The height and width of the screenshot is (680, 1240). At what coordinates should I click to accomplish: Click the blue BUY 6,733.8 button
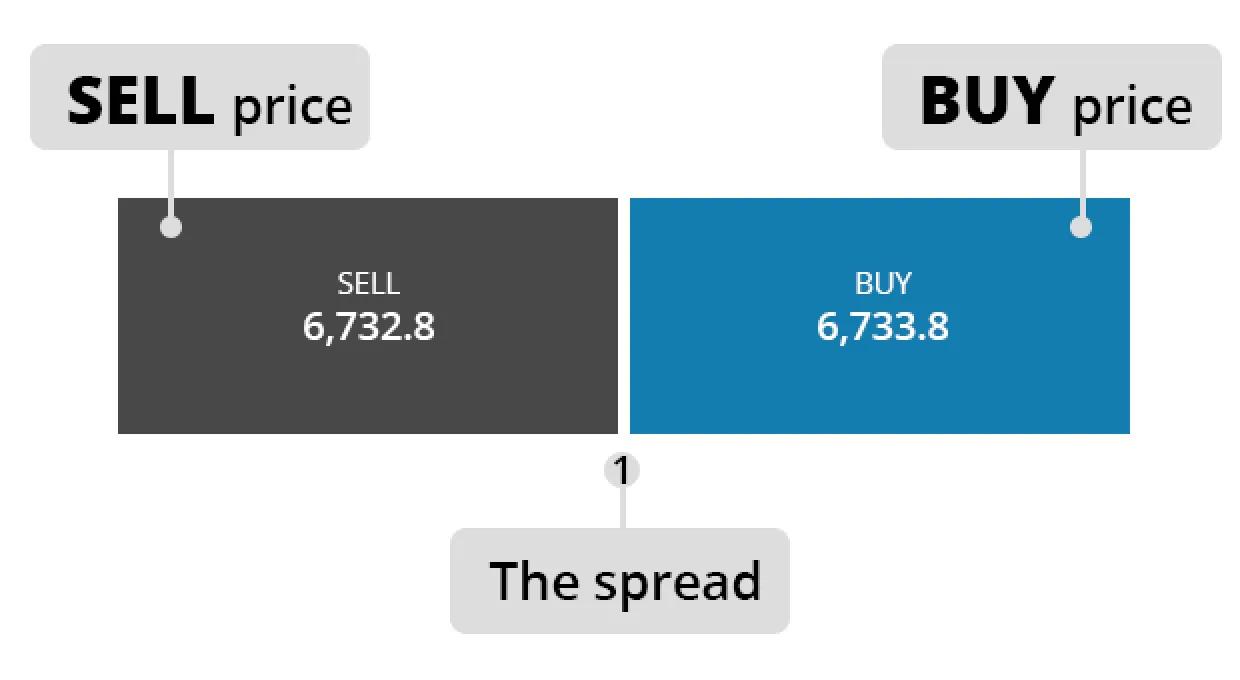880,315
